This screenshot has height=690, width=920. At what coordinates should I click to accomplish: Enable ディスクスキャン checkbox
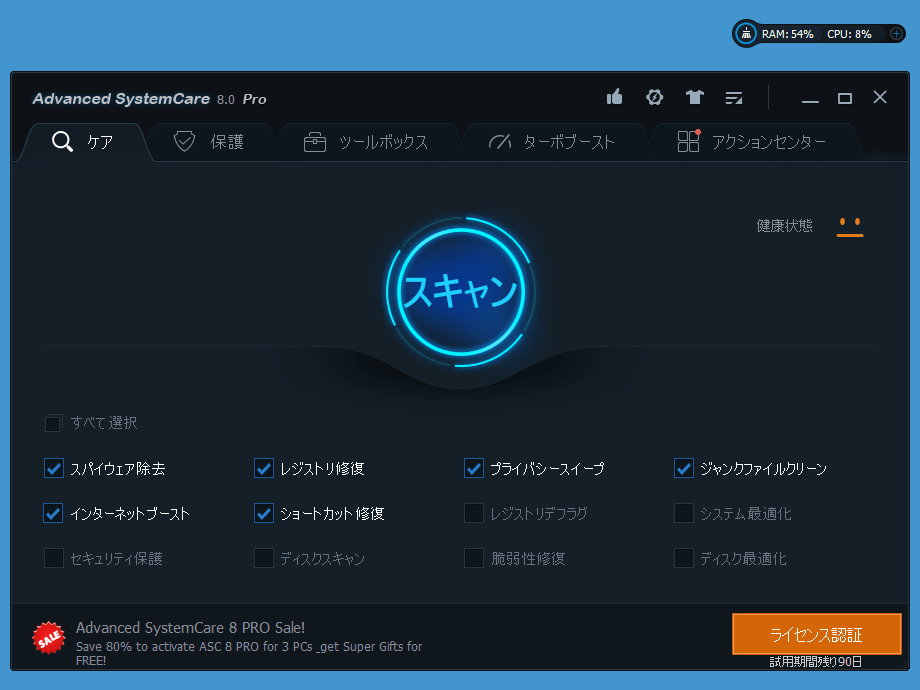click(x=263, y=558)
